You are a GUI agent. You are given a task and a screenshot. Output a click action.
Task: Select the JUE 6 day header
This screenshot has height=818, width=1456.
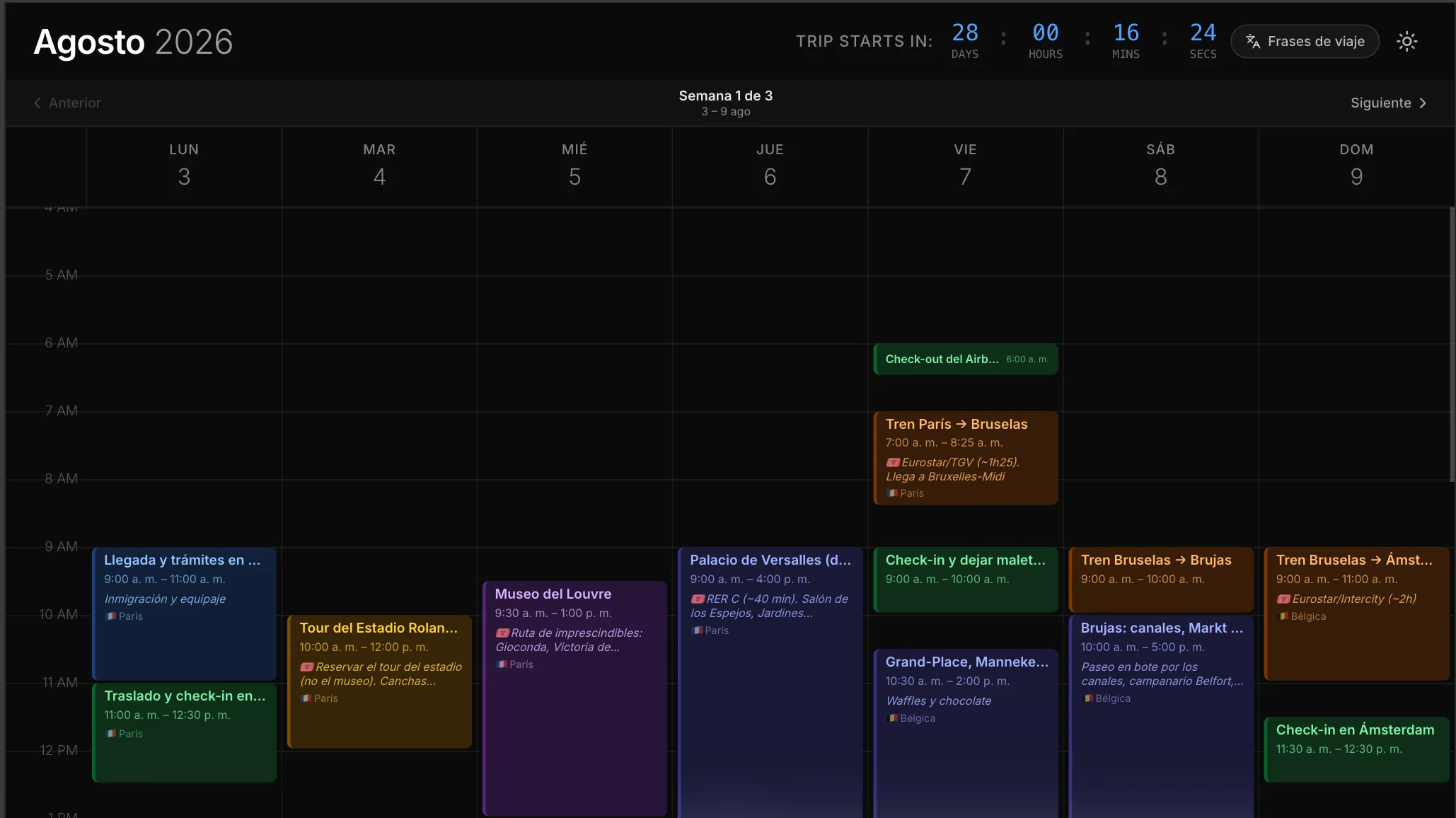point(770,166)
